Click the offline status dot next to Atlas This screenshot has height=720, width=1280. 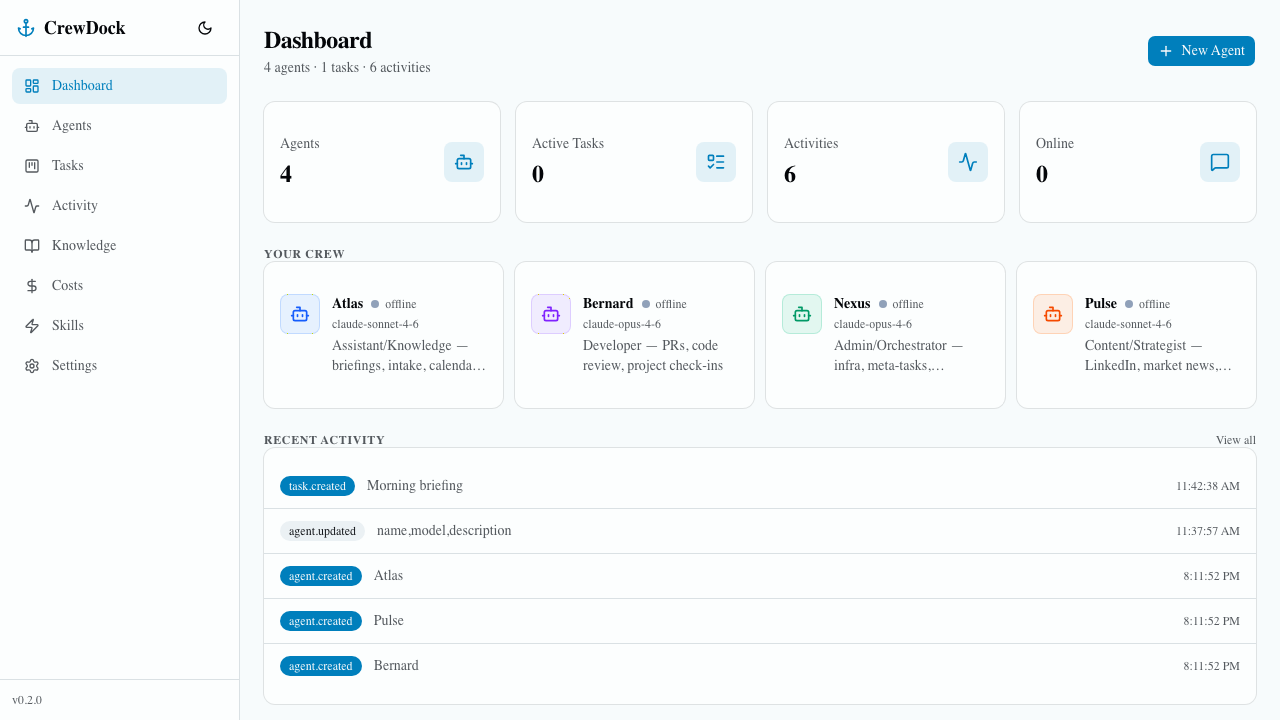coord(373,304)
